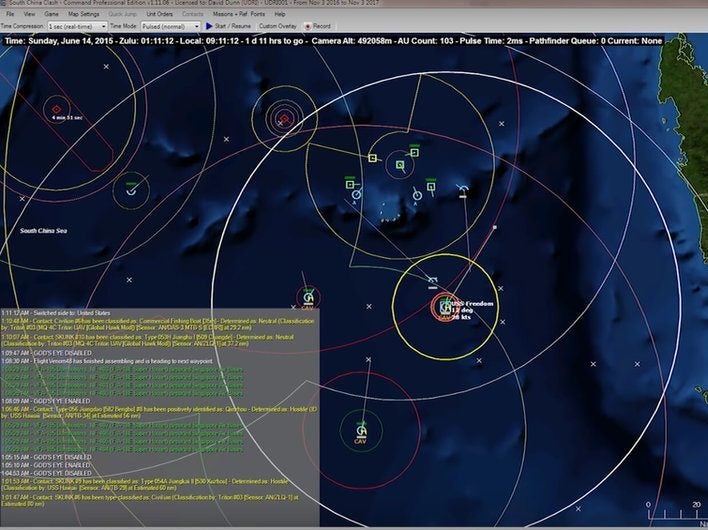Select the USS Freedom ship unit

[444, 307]
